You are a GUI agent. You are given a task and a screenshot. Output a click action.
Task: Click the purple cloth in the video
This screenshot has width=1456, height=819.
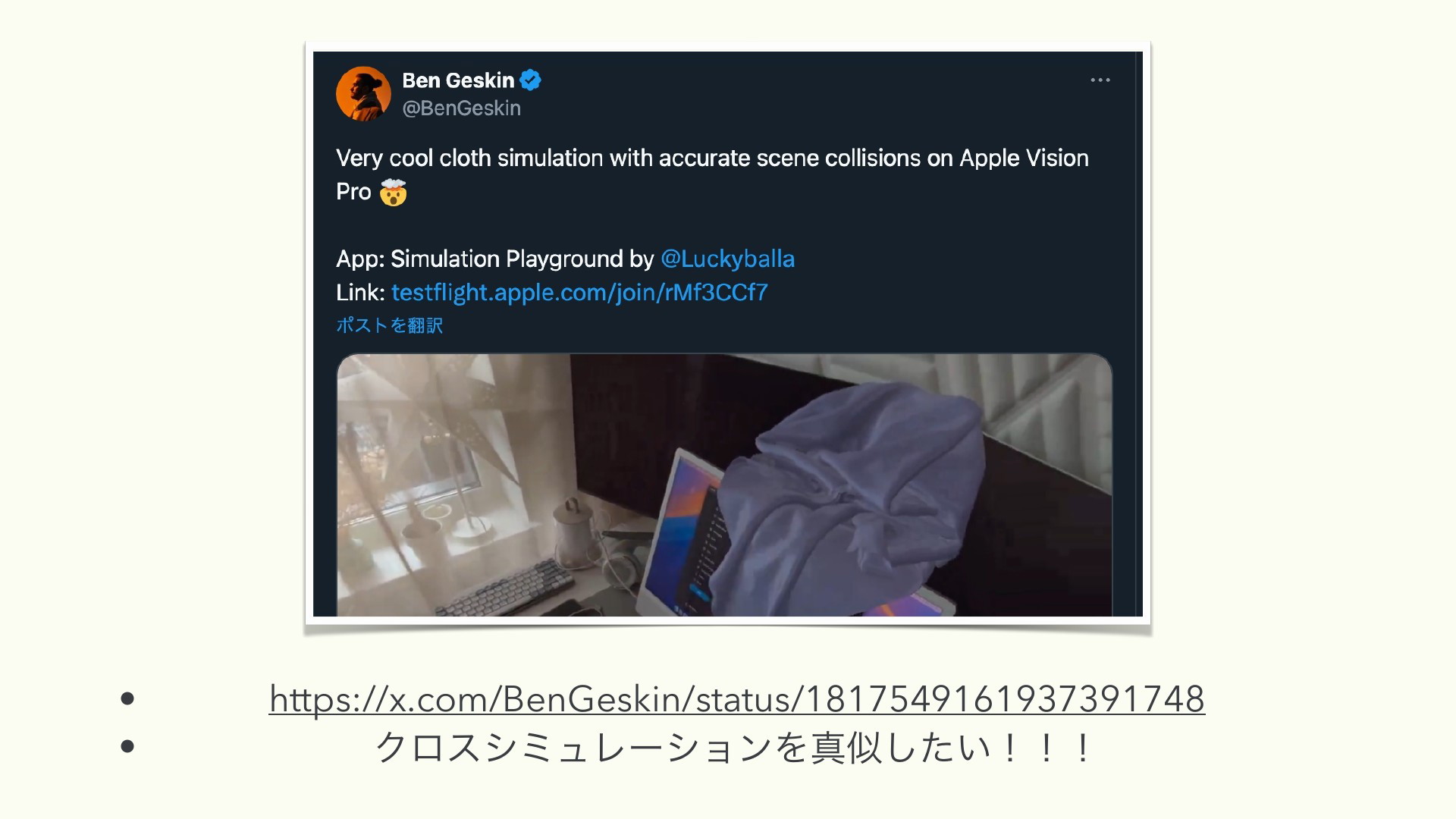click(x=857, y=493)
